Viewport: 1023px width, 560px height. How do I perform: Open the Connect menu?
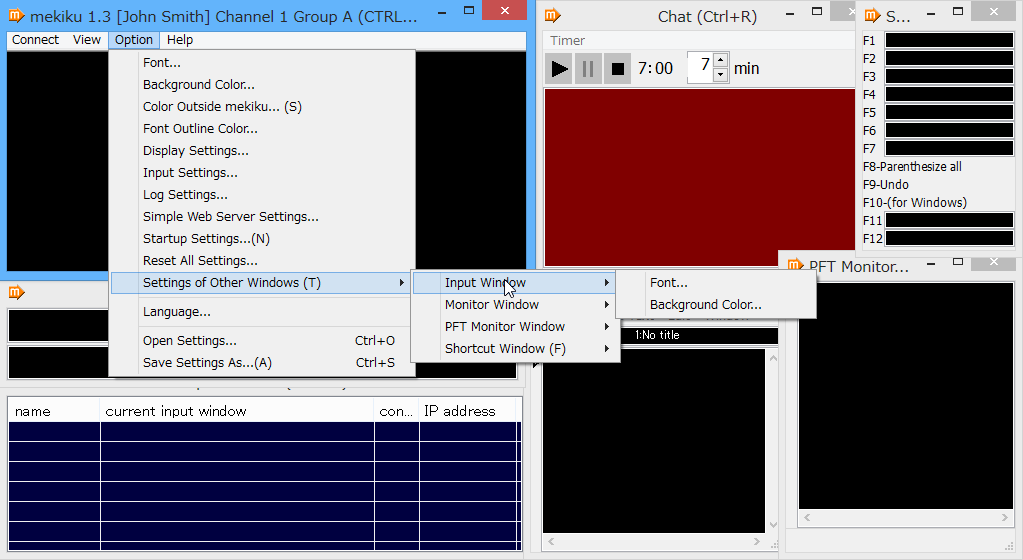point(35,40)
